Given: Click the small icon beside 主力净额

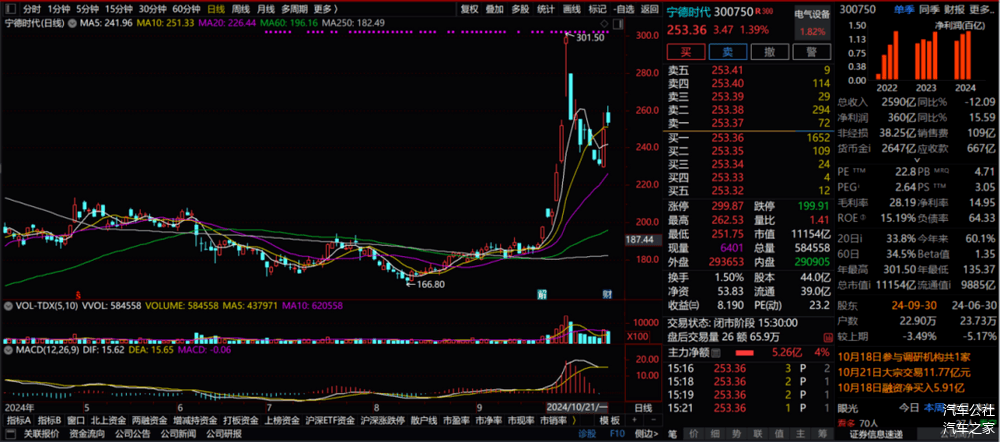Looking at the screenshot, I should pos(716,352).
